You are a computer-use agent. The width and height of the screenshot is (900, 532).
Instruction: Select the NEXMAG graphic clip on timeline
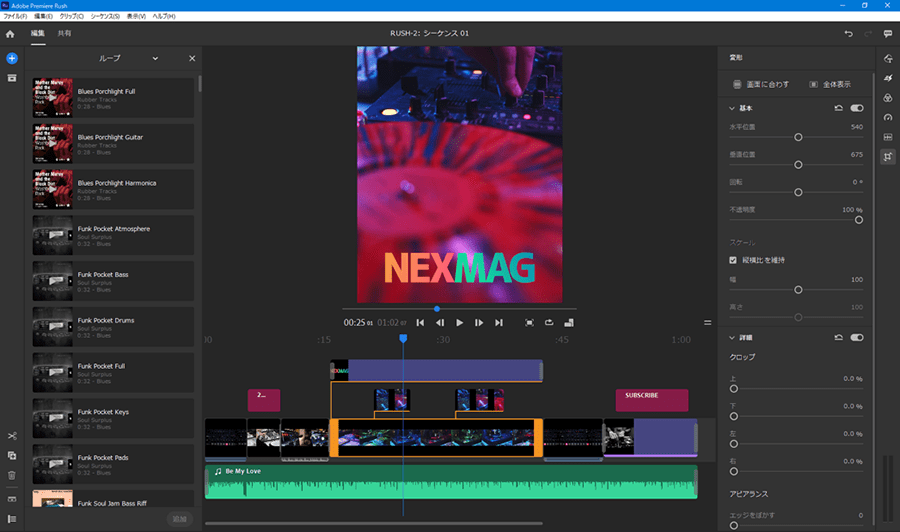(x=437, y=371)
